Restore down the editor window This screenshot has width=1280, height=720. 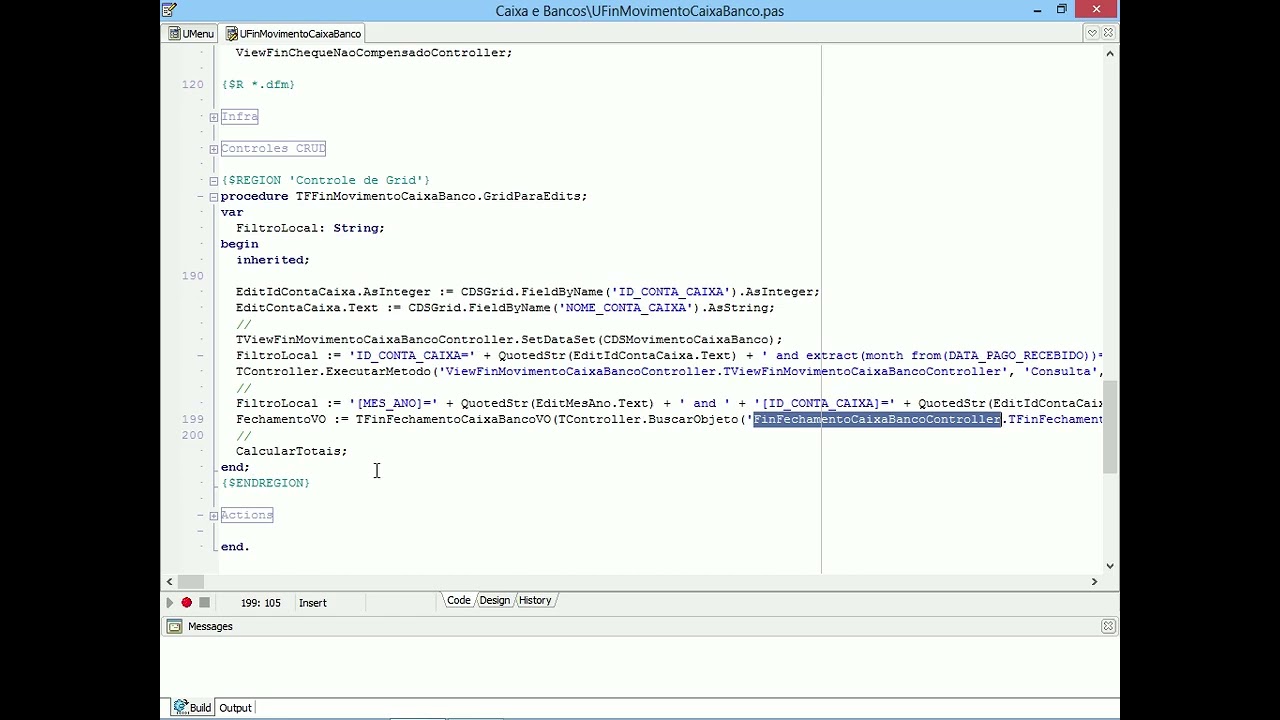pos(1062,10)
